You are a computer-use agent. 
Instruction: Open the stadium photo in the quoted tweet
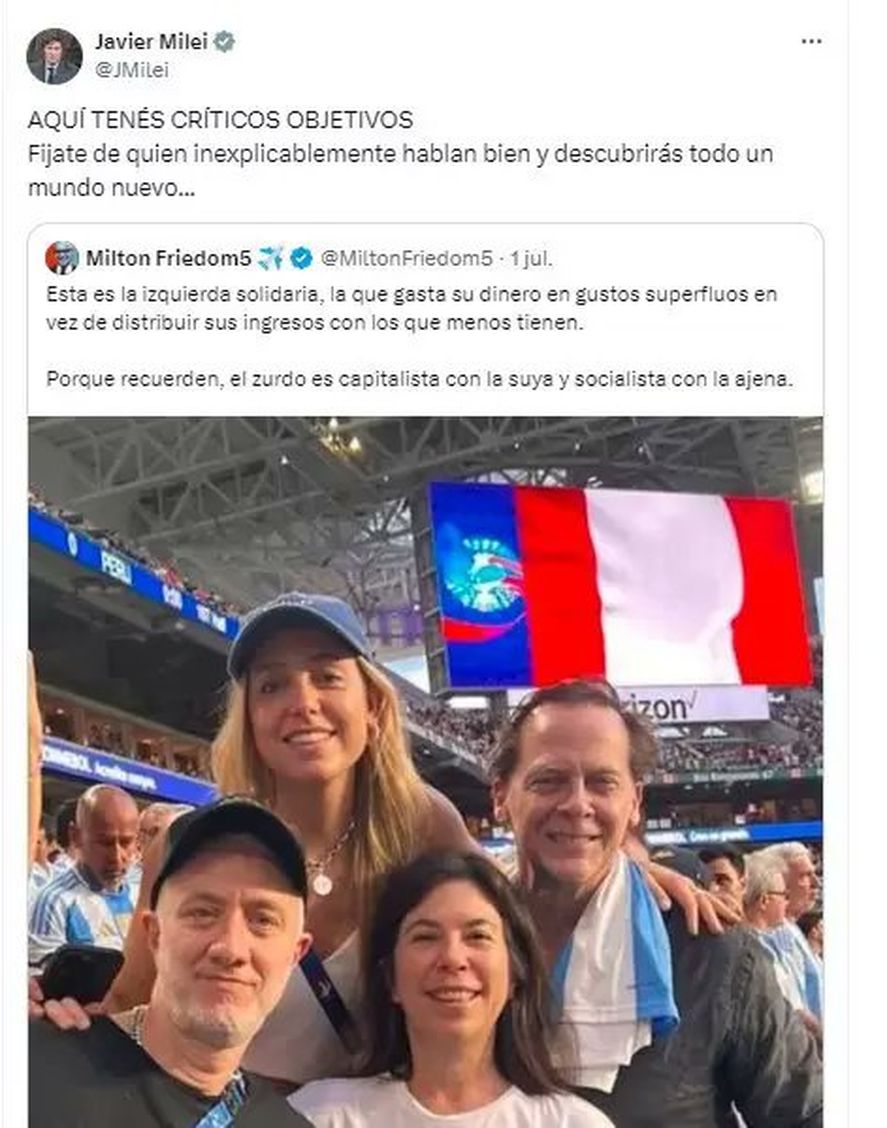tap(426, 772)
